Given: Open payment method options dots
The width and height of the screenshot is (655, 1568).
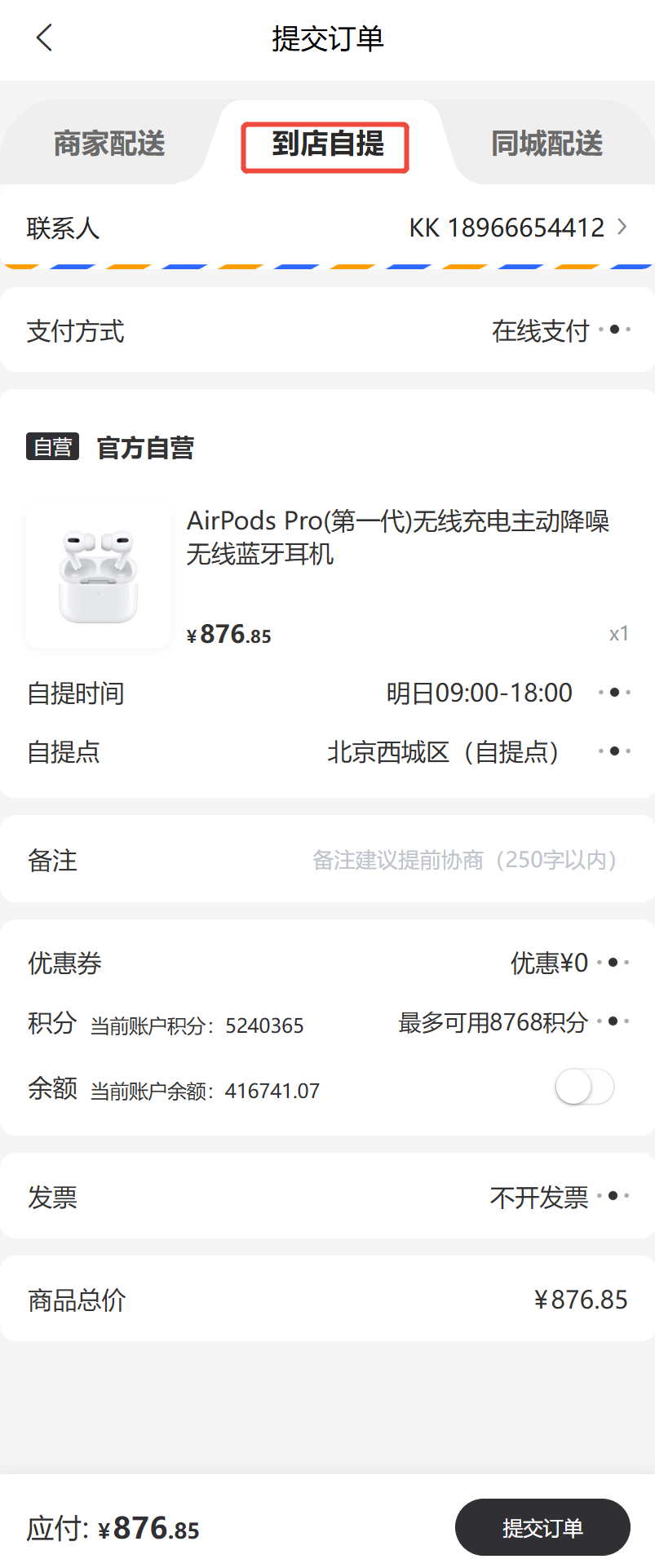Looking at the screenshot, I should tap(614, 330).
